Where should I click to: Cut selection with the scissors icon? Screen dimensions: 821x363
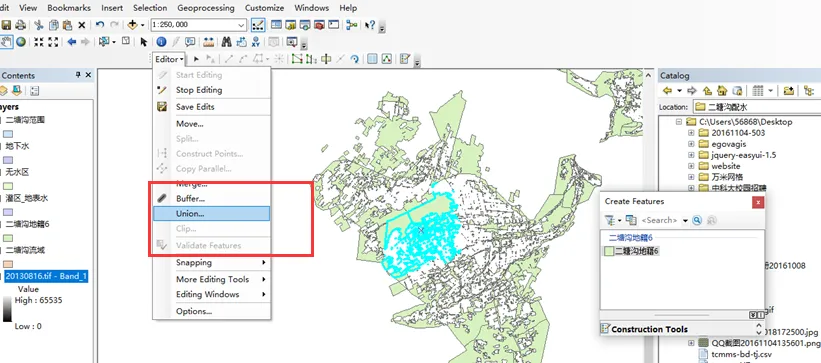[39, 25]
